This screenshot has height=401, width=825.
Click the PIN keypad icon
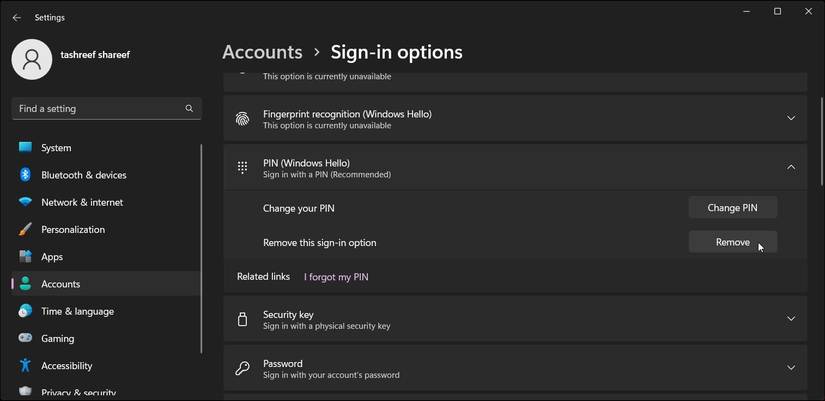pos(242,168)
